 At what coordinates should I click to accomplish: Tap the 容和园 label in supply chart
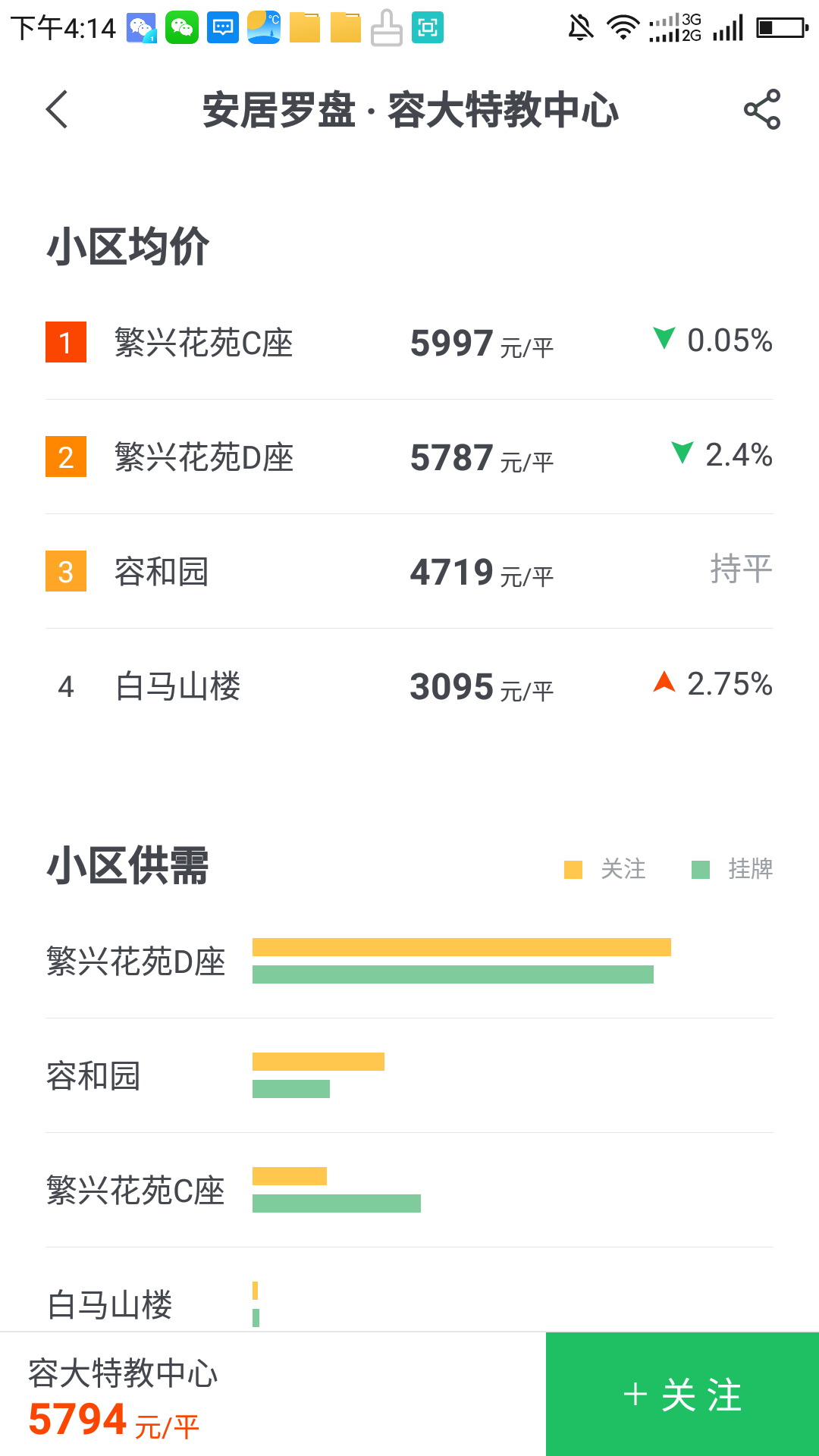point(94,1075)
